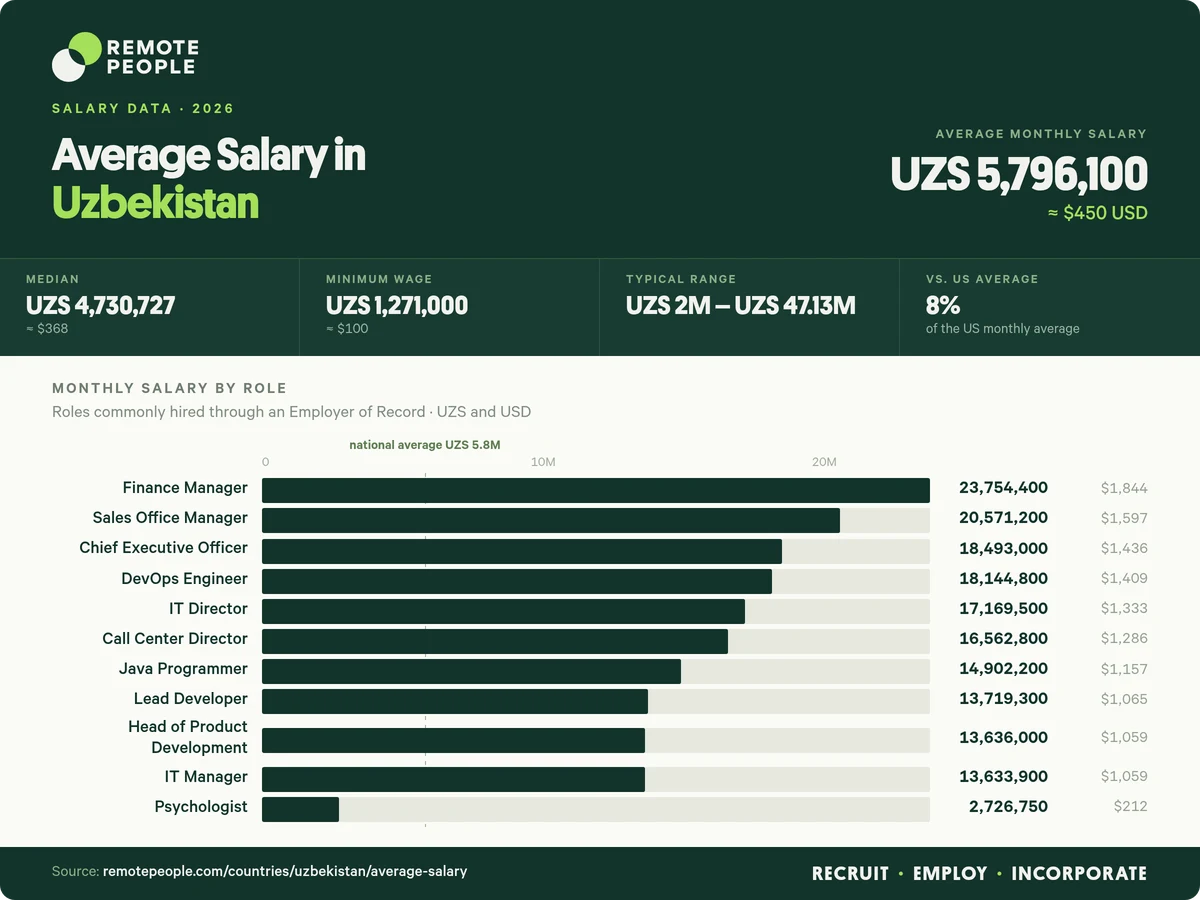The image size is (1200, 900).
Task: Click the 'DevOps Engineer' role label
Action: [185, 579]
